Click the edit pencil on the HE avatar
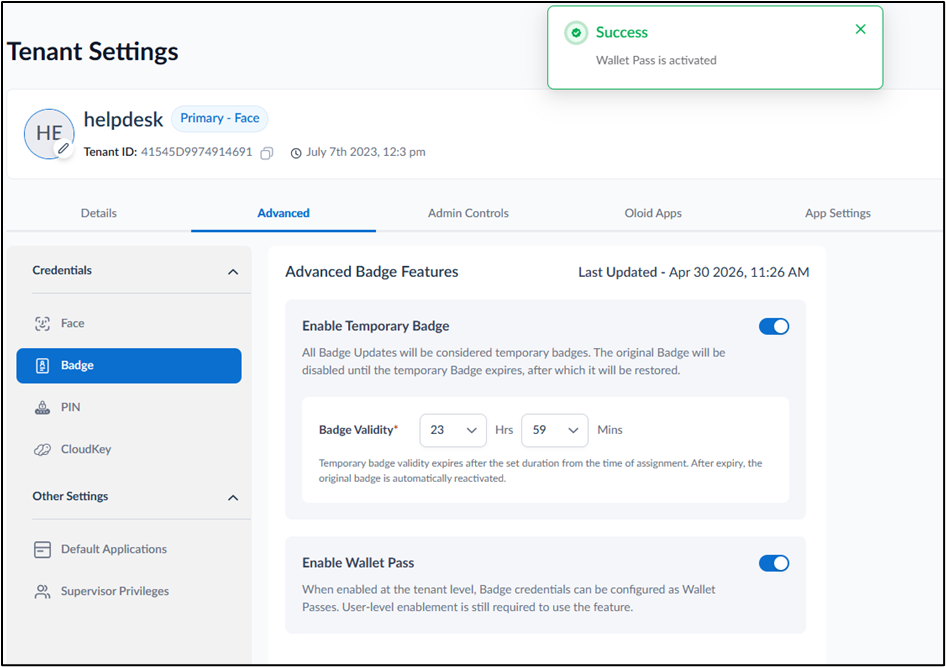The width and height of the screenshot is (946, 667). [63, 148]
